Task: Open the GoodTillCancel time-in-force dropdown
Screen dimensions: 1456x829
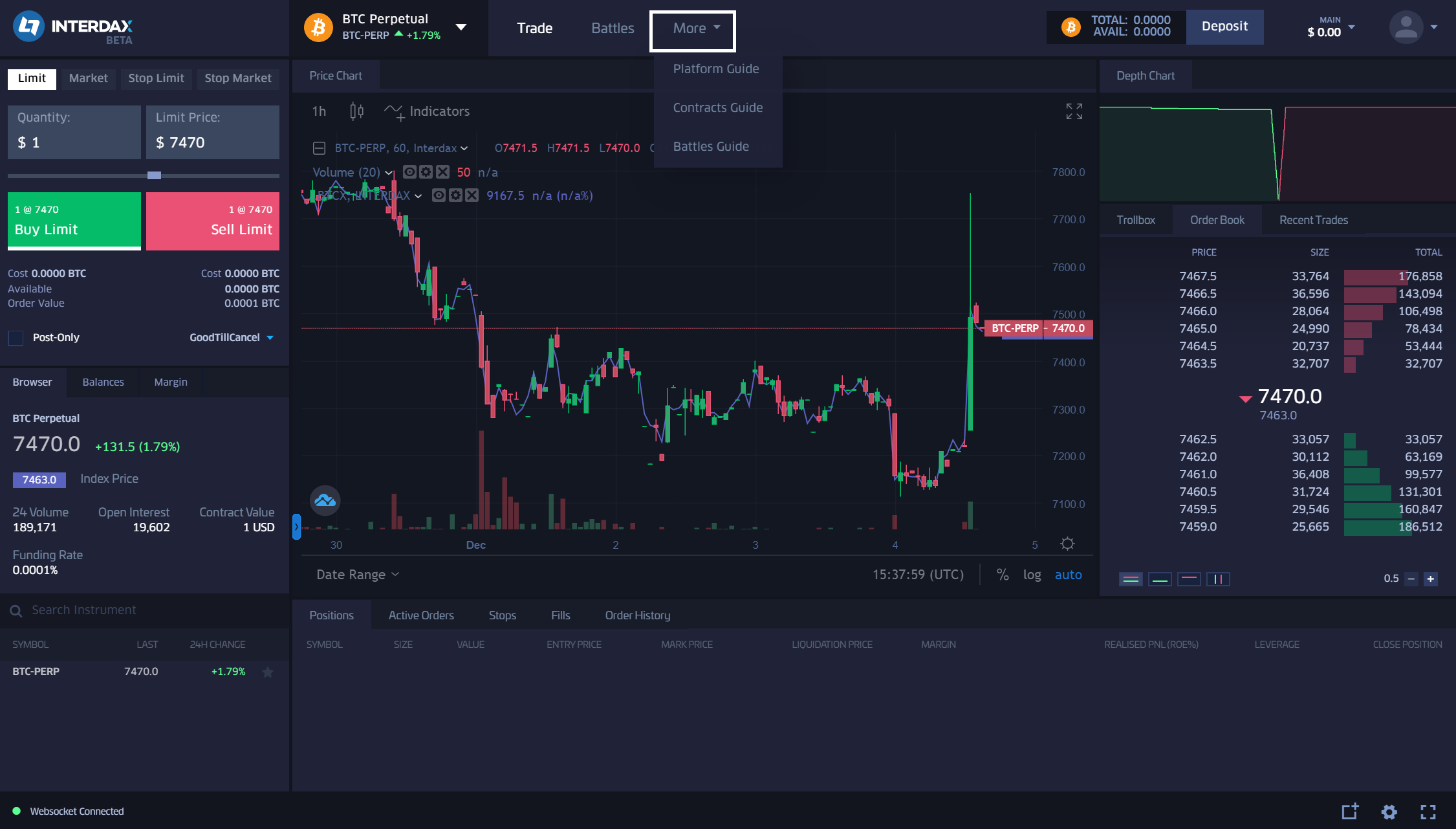Action: click(232, 338)
